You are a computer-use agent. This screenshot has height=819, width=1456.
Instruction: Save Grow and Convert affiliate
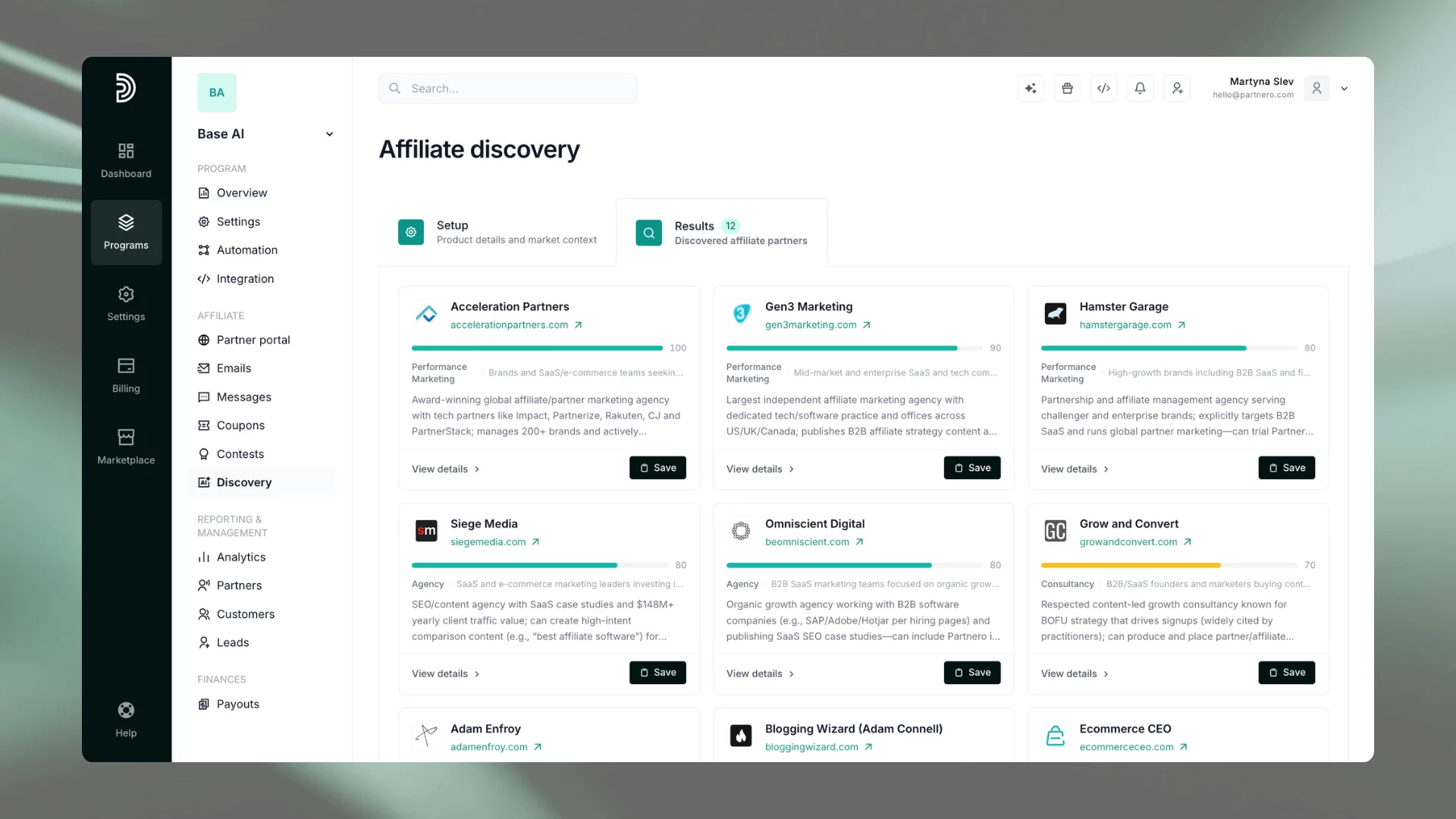point(1287,673)
